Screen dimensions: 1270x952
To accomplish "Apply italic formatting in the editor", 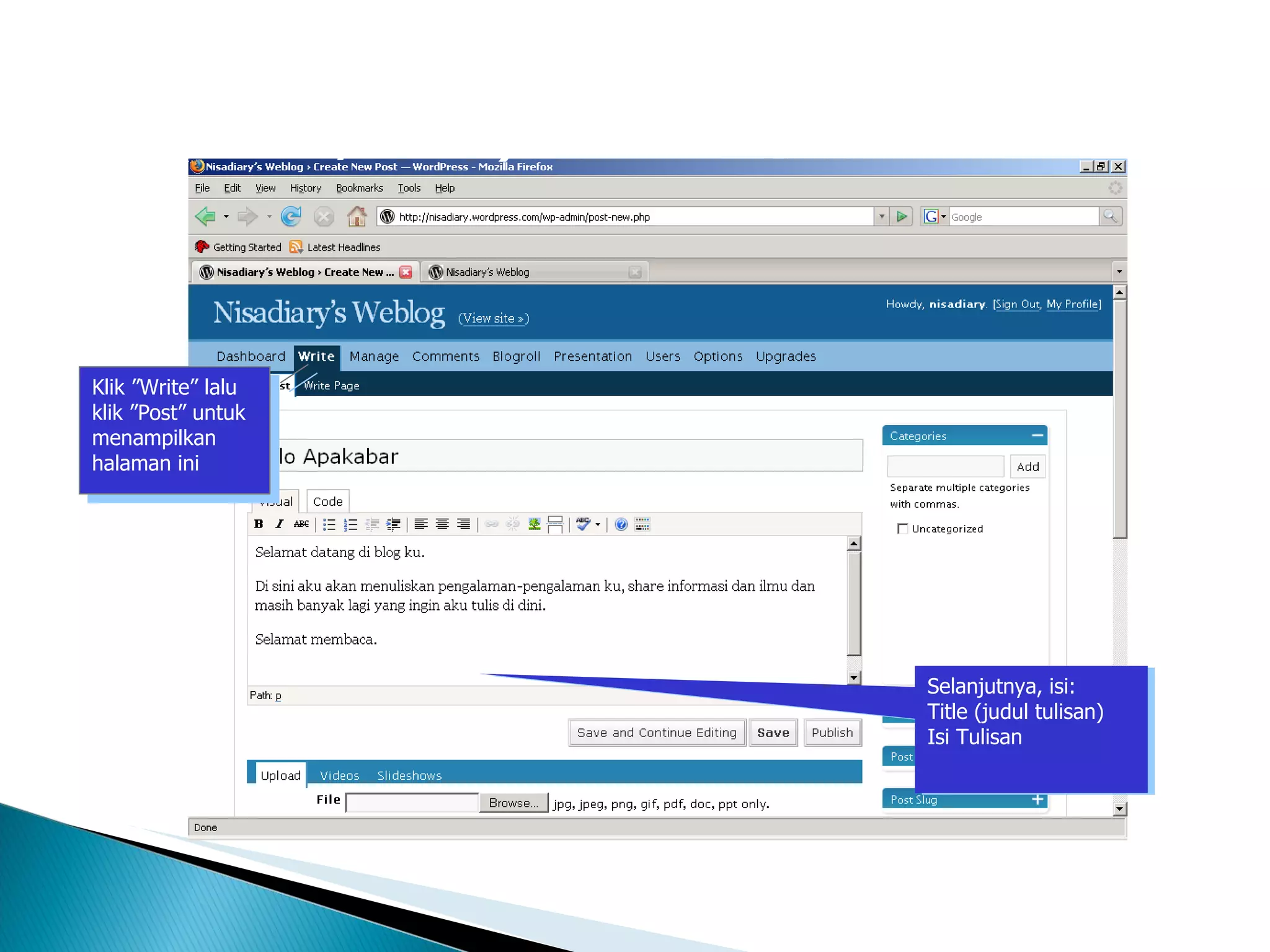I will coord(280,524).
